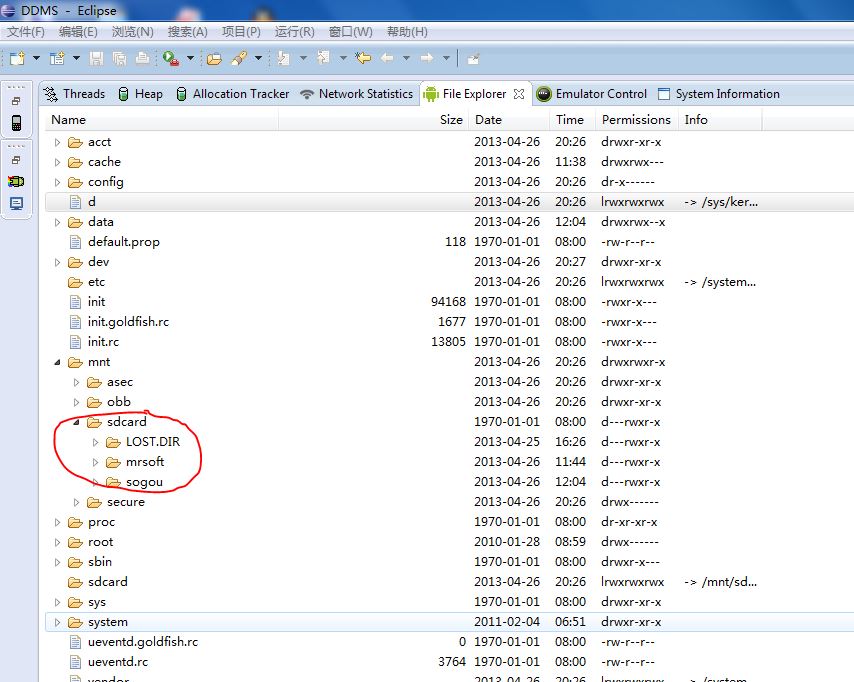Click the Last Edit Location arrow icon
The height and width of the screenshot is (682, 854).
[x=364, y=58]
